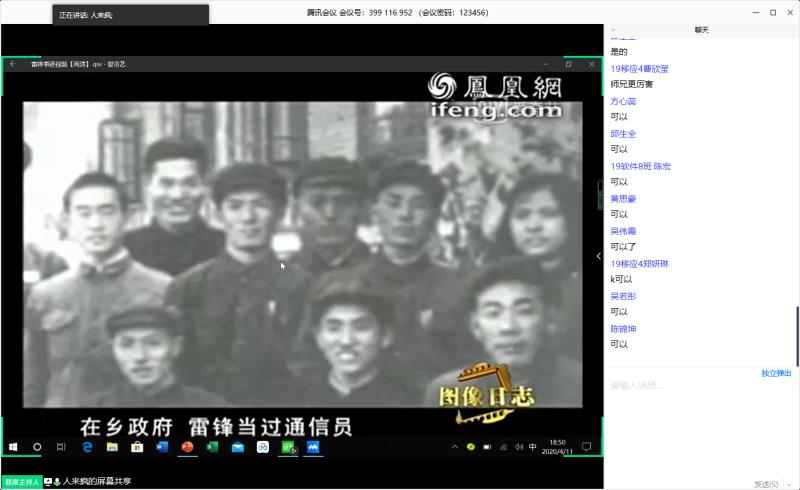Click the shared video frame in the player
800x490 pixels.
[303, 254]
